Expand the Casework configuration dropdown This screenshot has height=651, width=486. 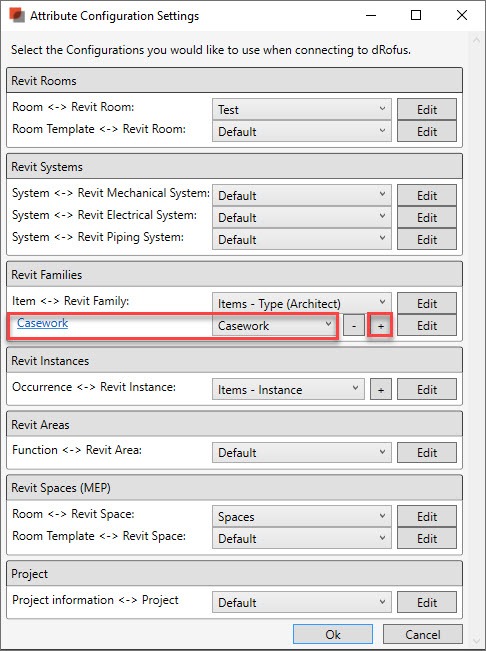(275, 326)
